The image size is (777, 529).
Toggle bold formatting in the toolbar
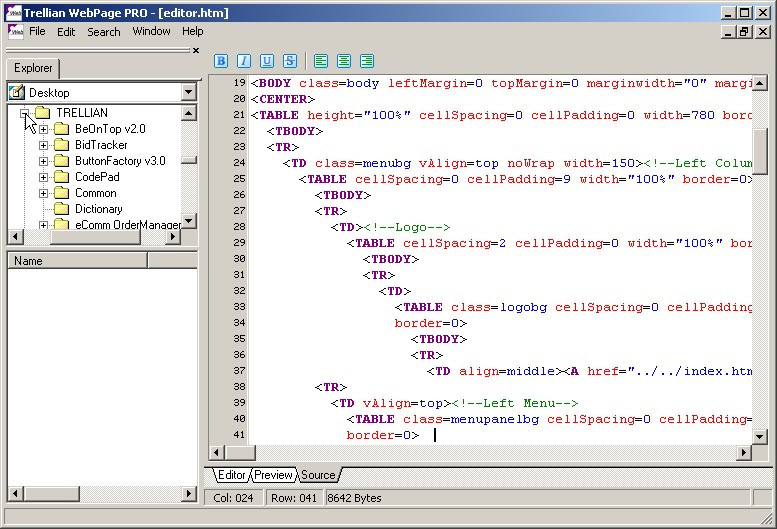click(x=221, y=61)
